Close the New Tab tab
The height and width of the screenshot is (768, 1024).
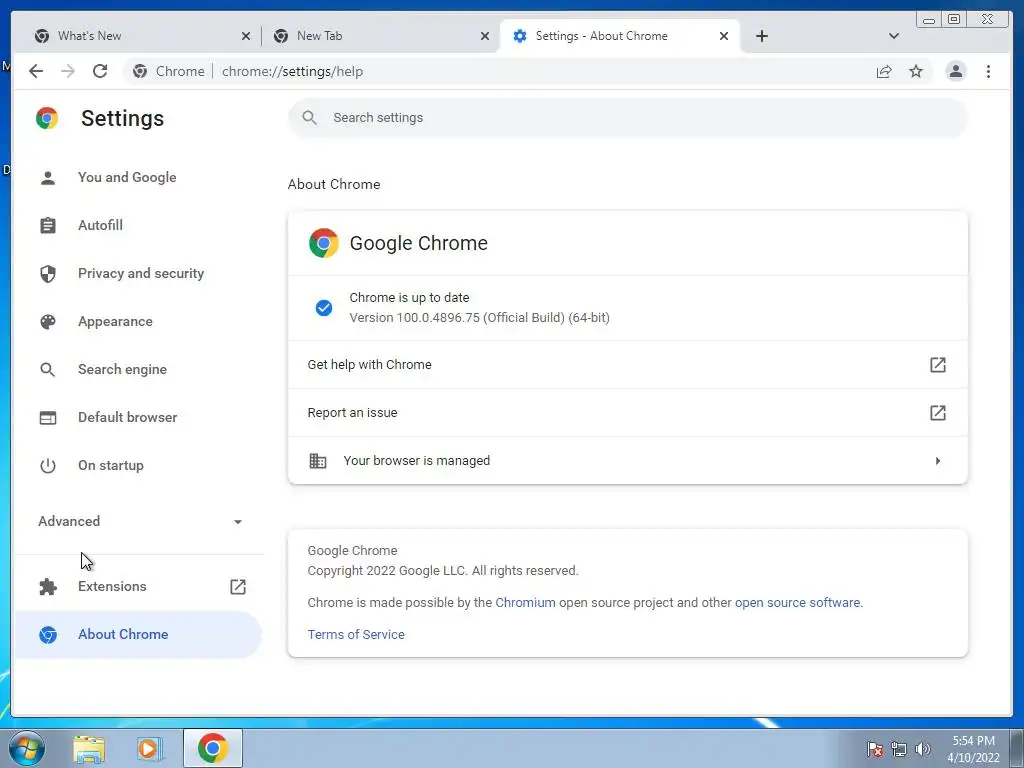[x=485, y=36]
